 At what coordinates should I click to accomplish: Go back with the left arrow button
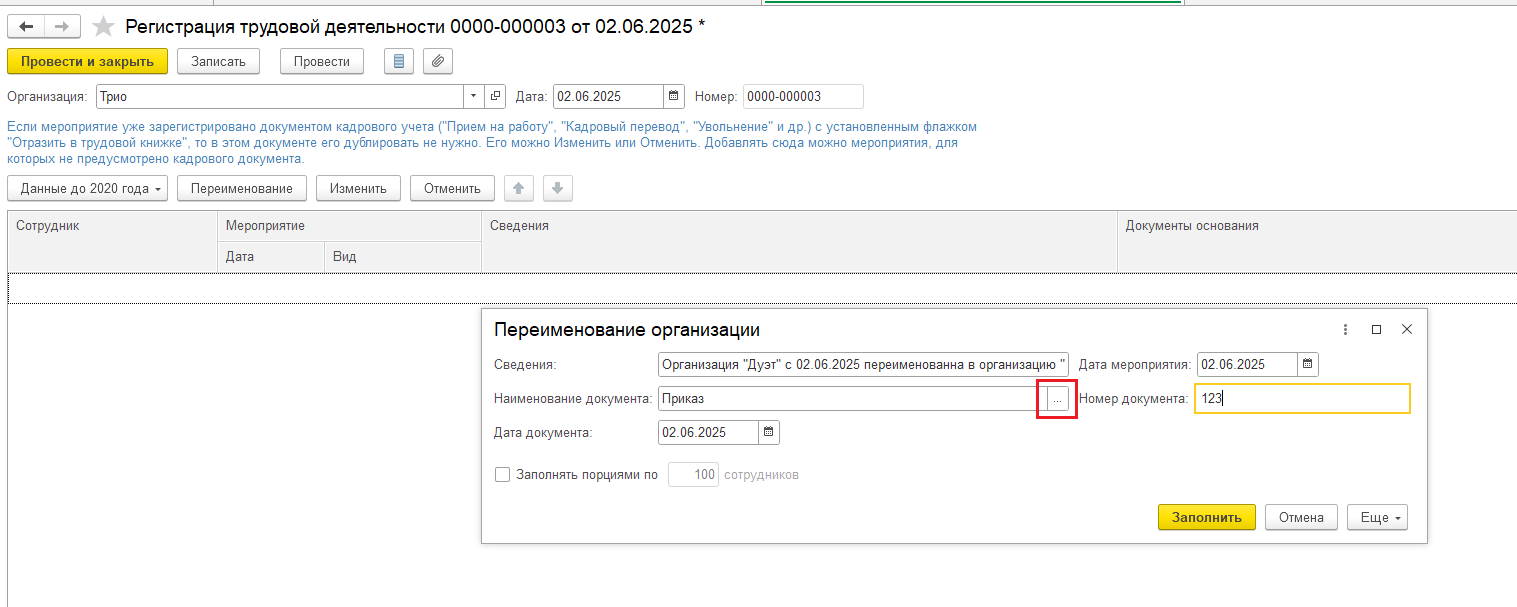pos(26,27)
